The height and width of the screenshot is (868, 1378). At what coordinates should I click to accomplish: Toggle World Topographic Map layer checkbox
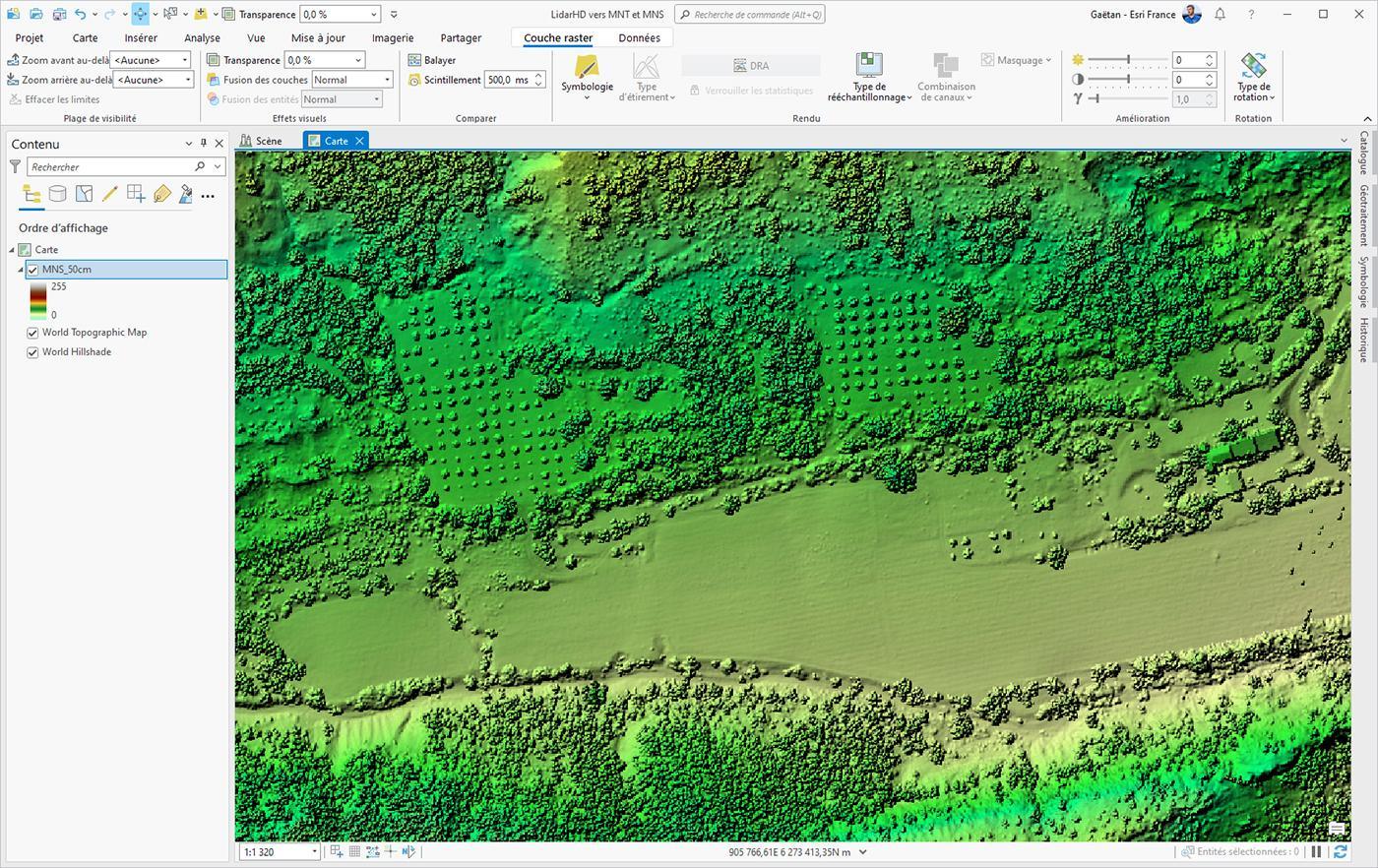coord(32,333)
